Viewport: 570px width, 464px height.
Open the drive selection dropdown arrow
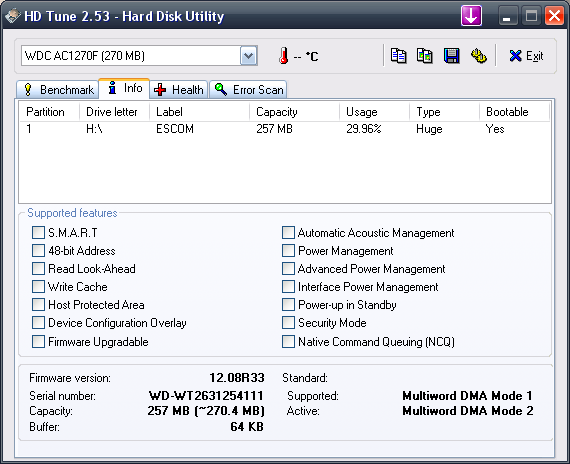(249, 56)
